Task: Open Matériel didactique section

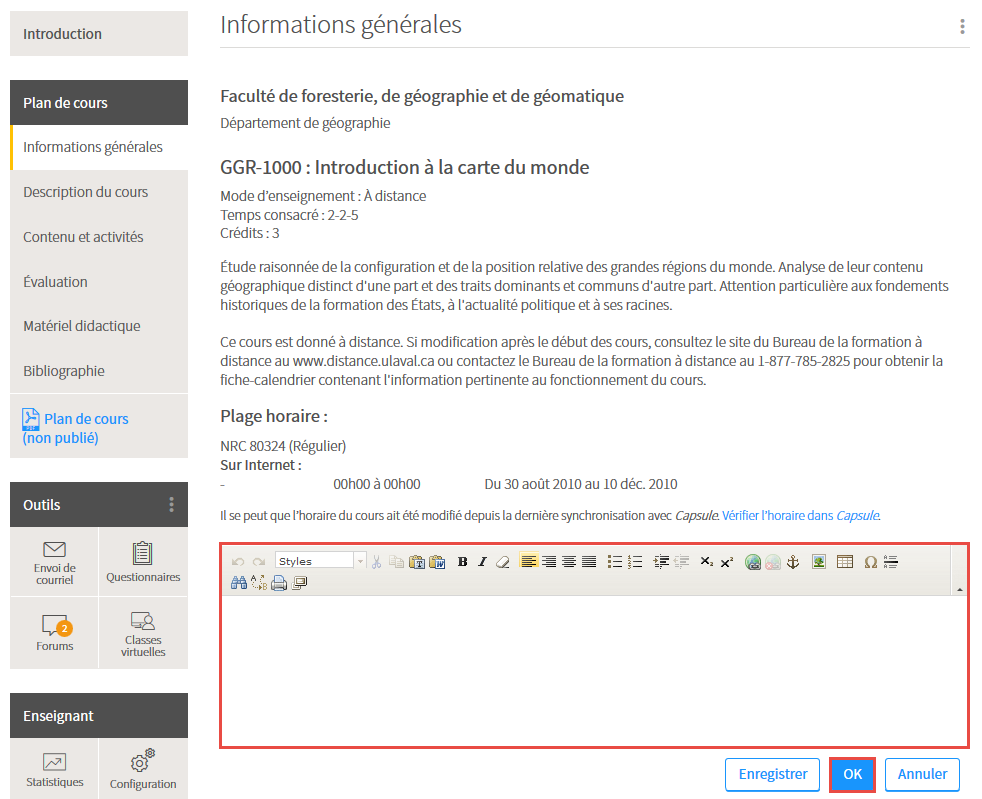Action: coord(99,326)
